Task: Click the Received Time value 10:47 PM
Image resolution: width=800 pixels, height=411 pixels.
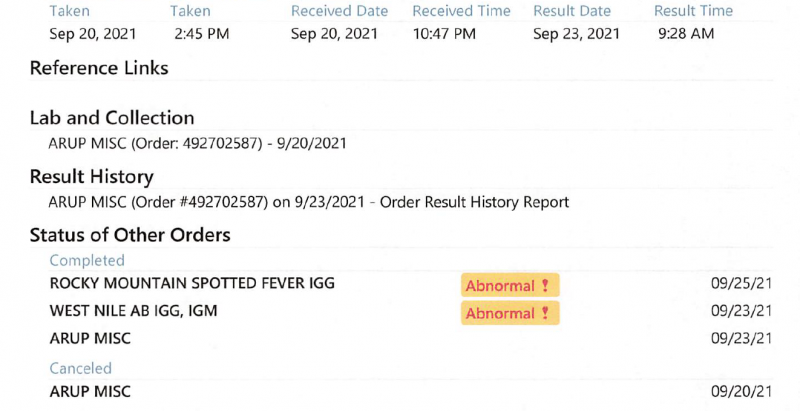Action: pyautogui.click(x=443, y=33)
